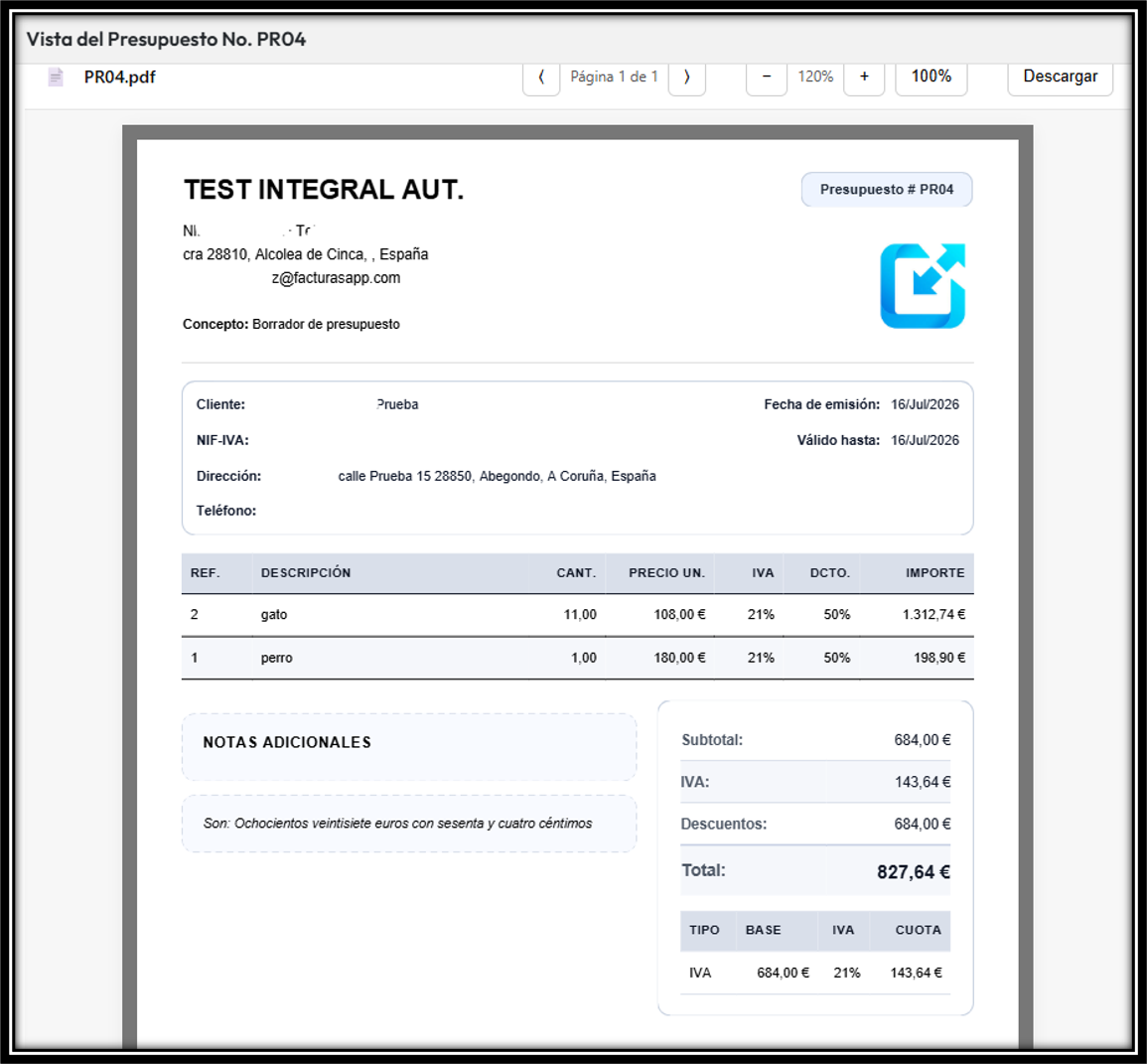Click the blue company logo image
This screenshot has width=1147, height=1064.
pyautogui.click(x=923, y=286)
